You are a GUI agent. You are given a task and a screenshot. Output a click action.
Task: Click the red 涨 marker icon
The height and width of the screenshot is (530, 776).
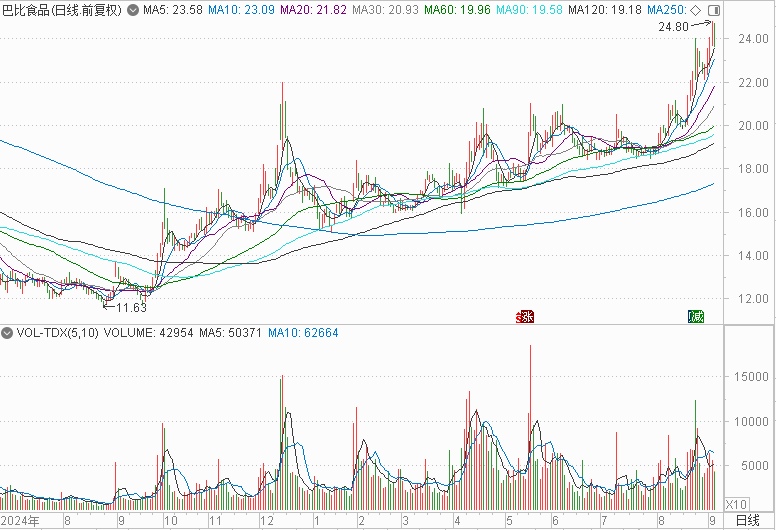524,317
